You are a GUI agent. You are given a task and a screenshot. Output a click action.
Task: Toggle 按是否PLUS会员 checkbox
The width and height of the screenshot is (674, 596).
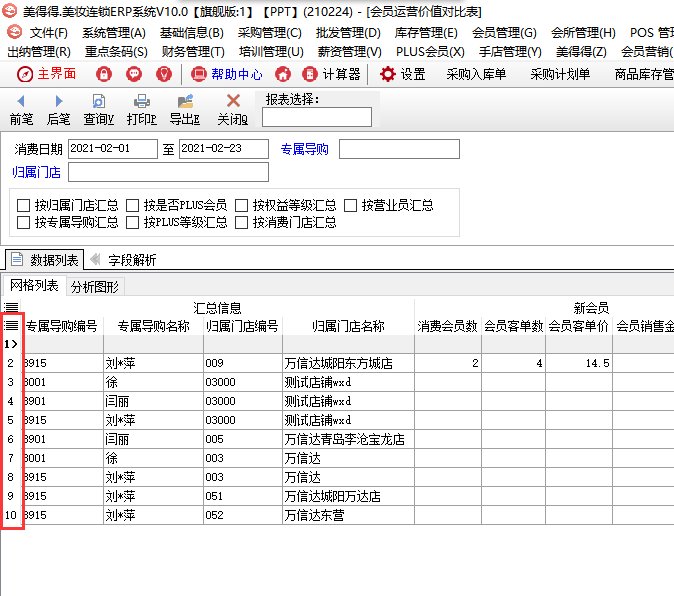[132, 205]
